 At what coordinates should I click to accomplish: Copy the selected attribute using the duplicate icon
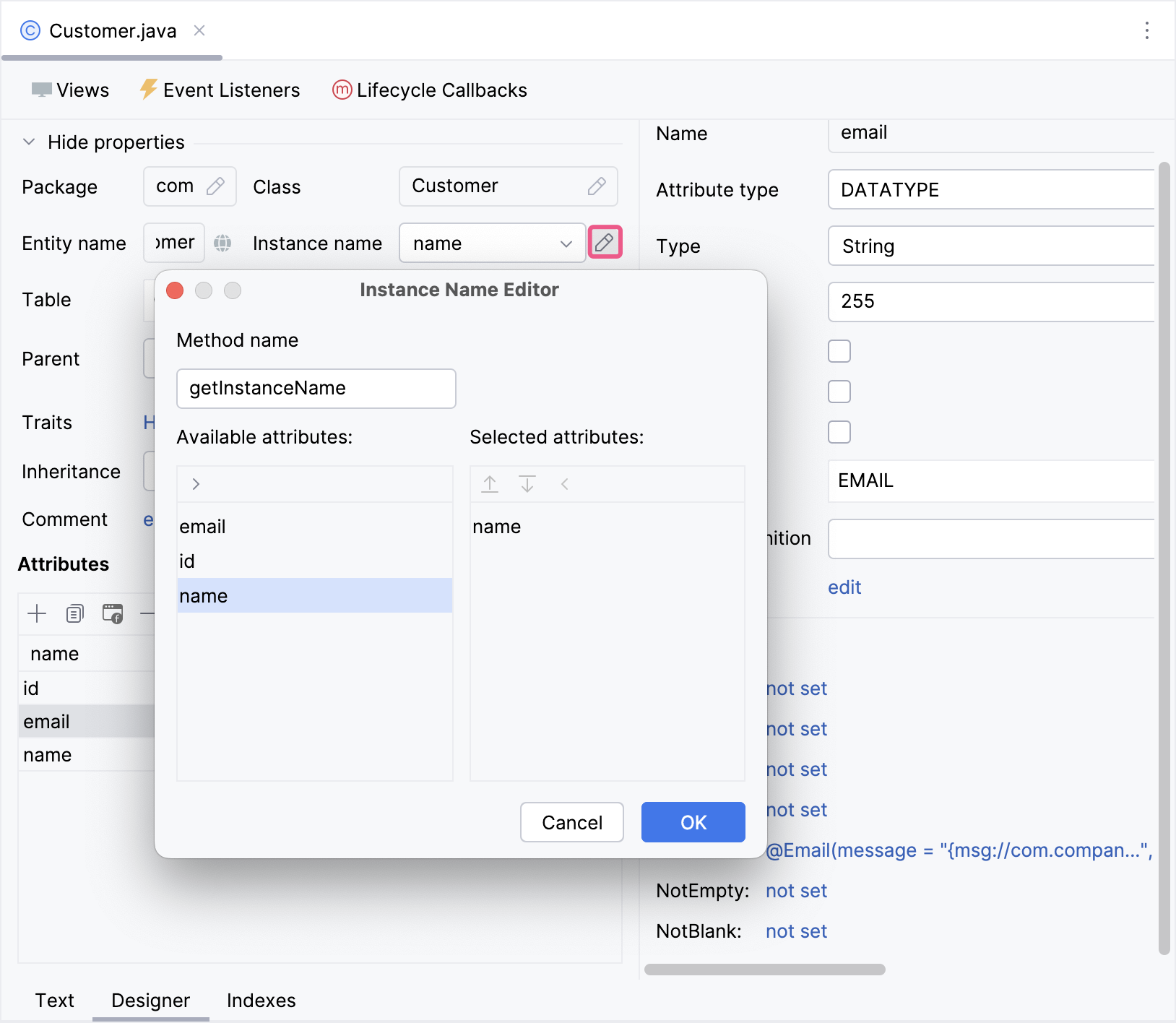[74, 613]
